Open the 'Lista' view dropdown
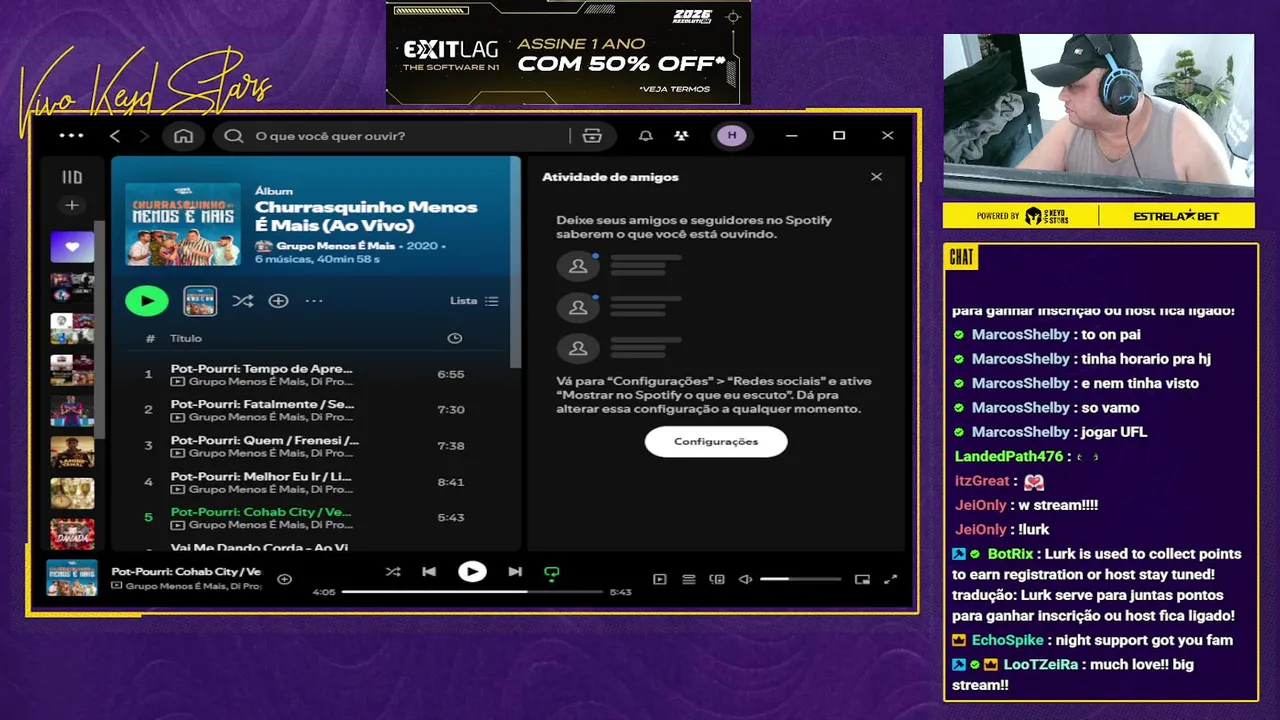The image size is (1280, 720). 474,300
